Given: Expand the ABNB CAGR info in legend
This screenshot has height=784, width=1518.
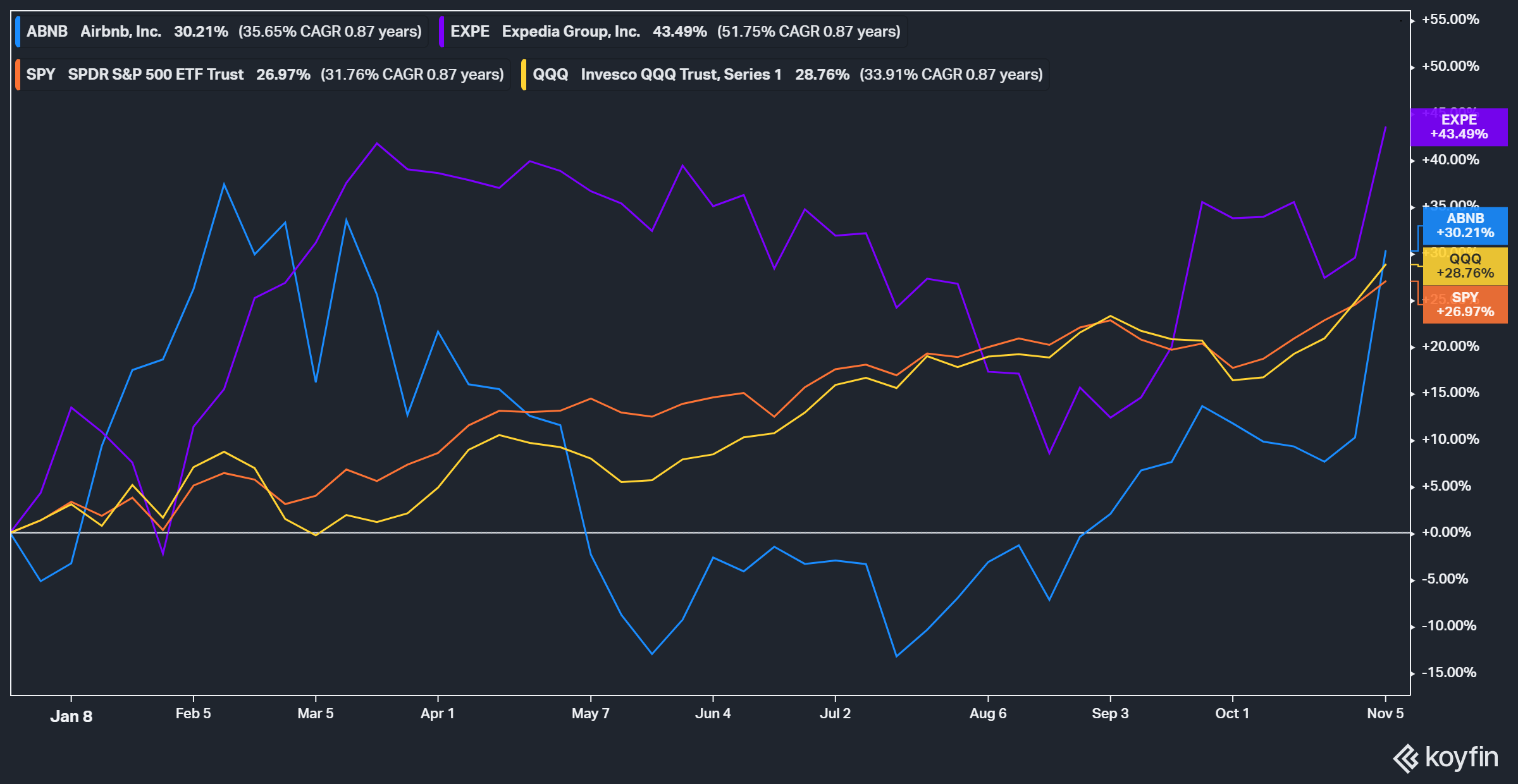Looking at the screenshot, I should [x=331, y=30].
